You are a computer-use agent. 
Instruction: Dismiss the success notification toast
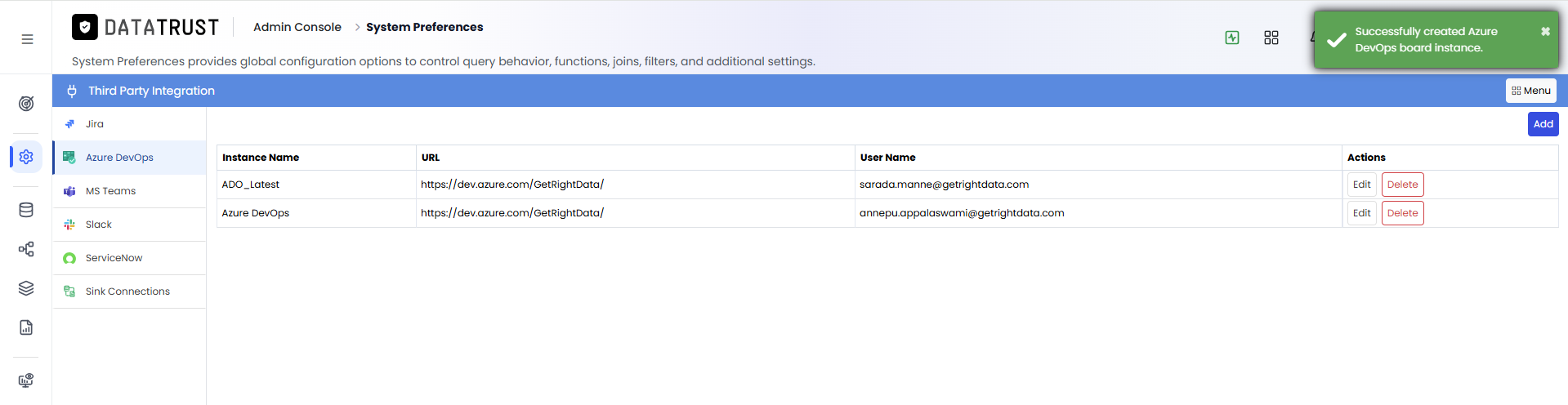pos(1545,31)
